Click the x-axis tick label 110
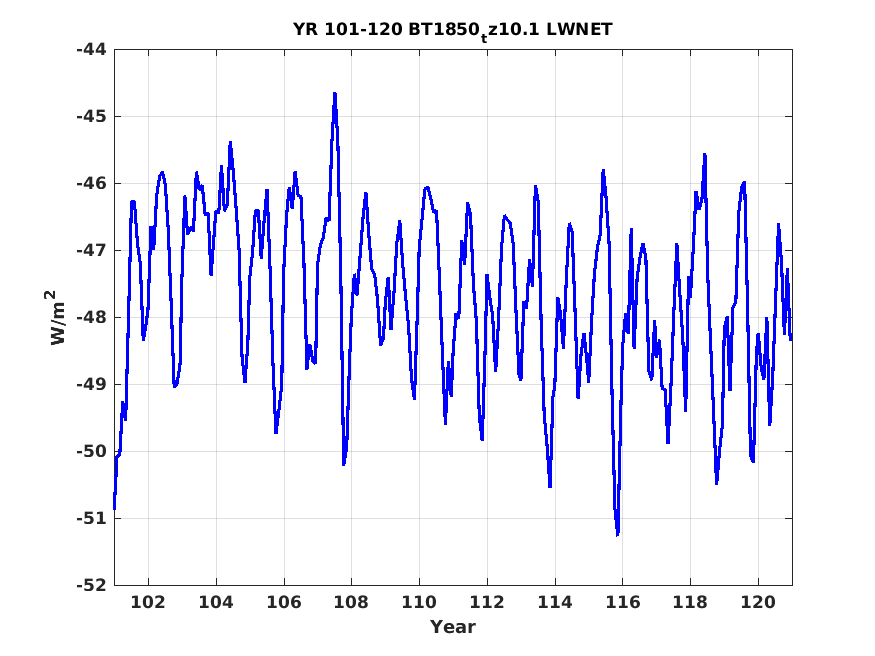Screen dimensions: 875x656 click(x=419, y=602)
